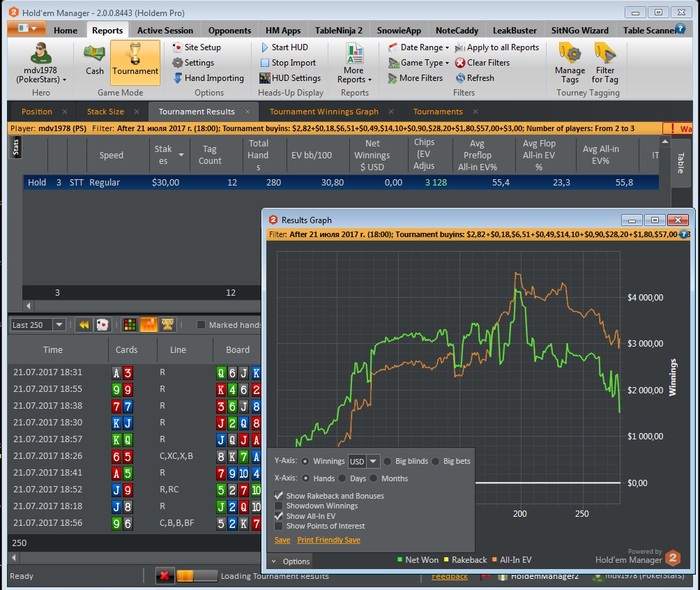Select Winnings for Y-Axis

[305, 461]
